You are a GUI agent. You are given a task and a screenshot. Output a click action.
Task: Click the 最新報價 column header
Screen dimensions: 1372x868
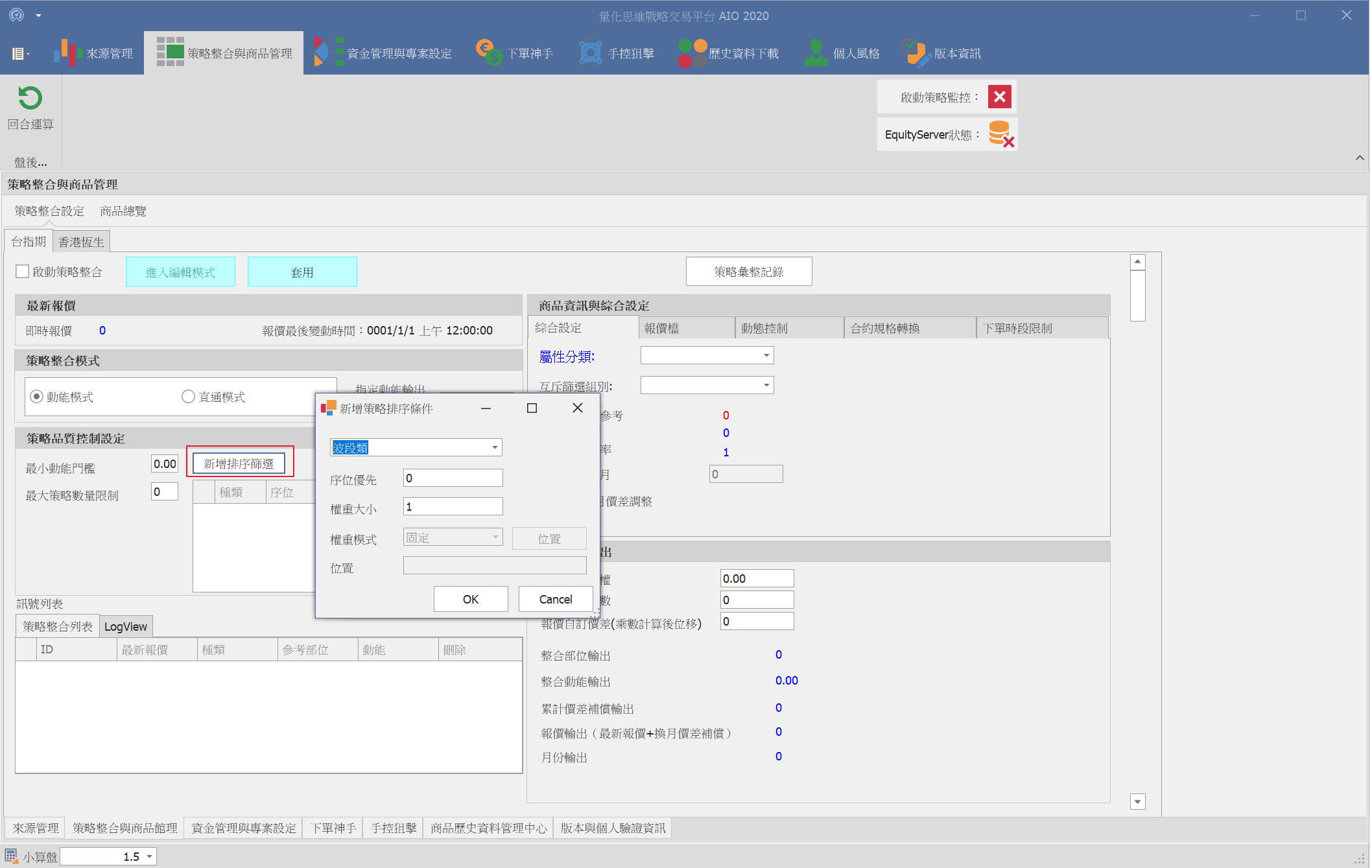158,650
